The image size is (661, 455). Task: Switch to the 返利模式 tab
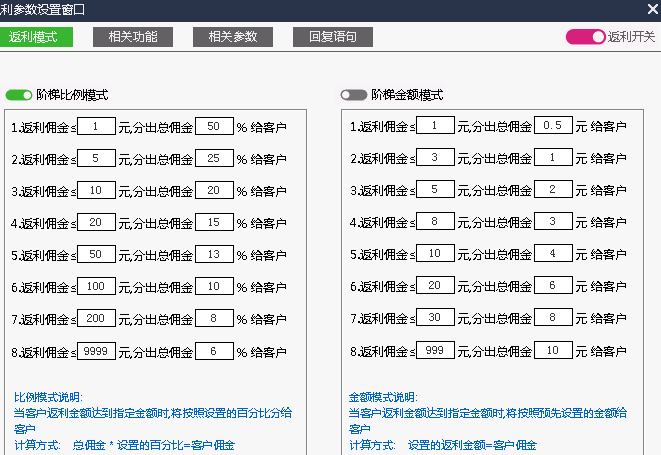[x=36, y=37]
